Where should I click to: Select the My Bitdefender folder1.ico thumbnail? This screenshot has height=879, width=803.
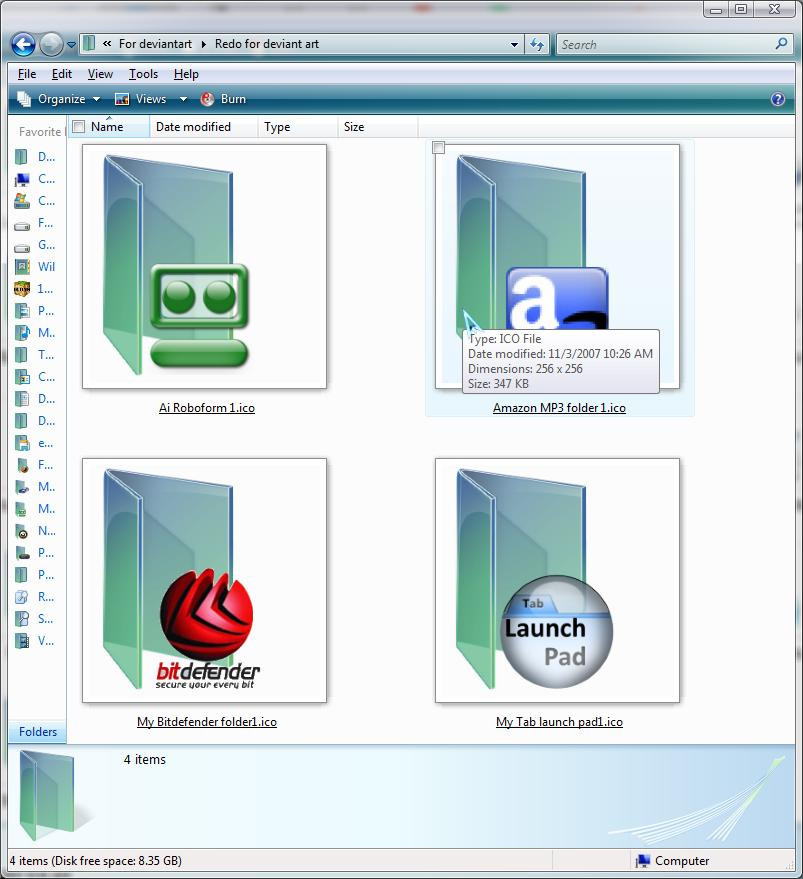tap(204, 580)
